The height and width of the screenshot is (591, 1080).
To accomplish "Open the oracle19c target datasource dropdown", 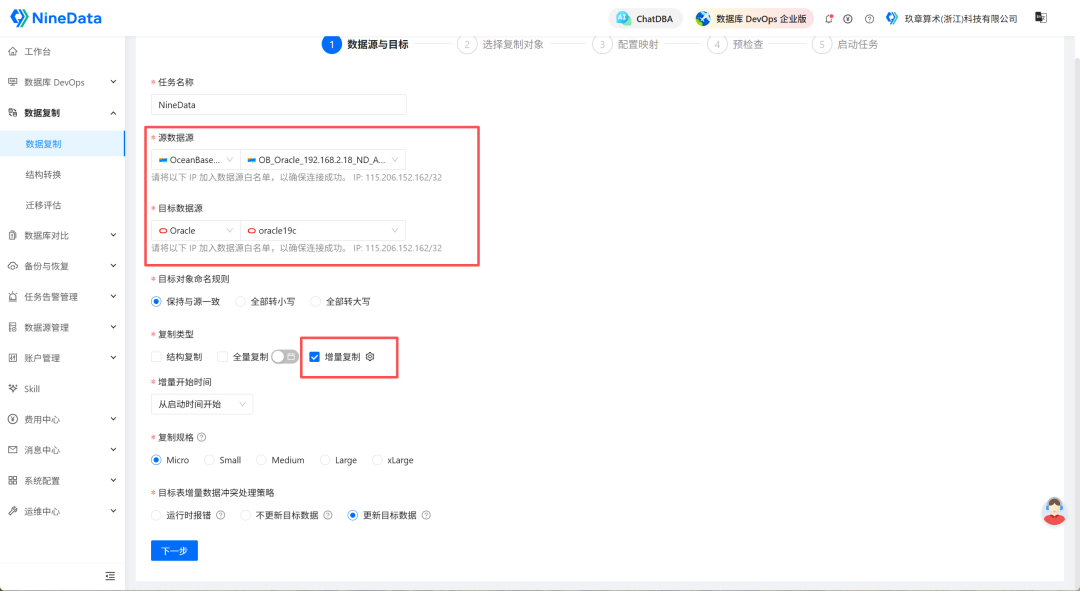I will (x=323, y=231).
